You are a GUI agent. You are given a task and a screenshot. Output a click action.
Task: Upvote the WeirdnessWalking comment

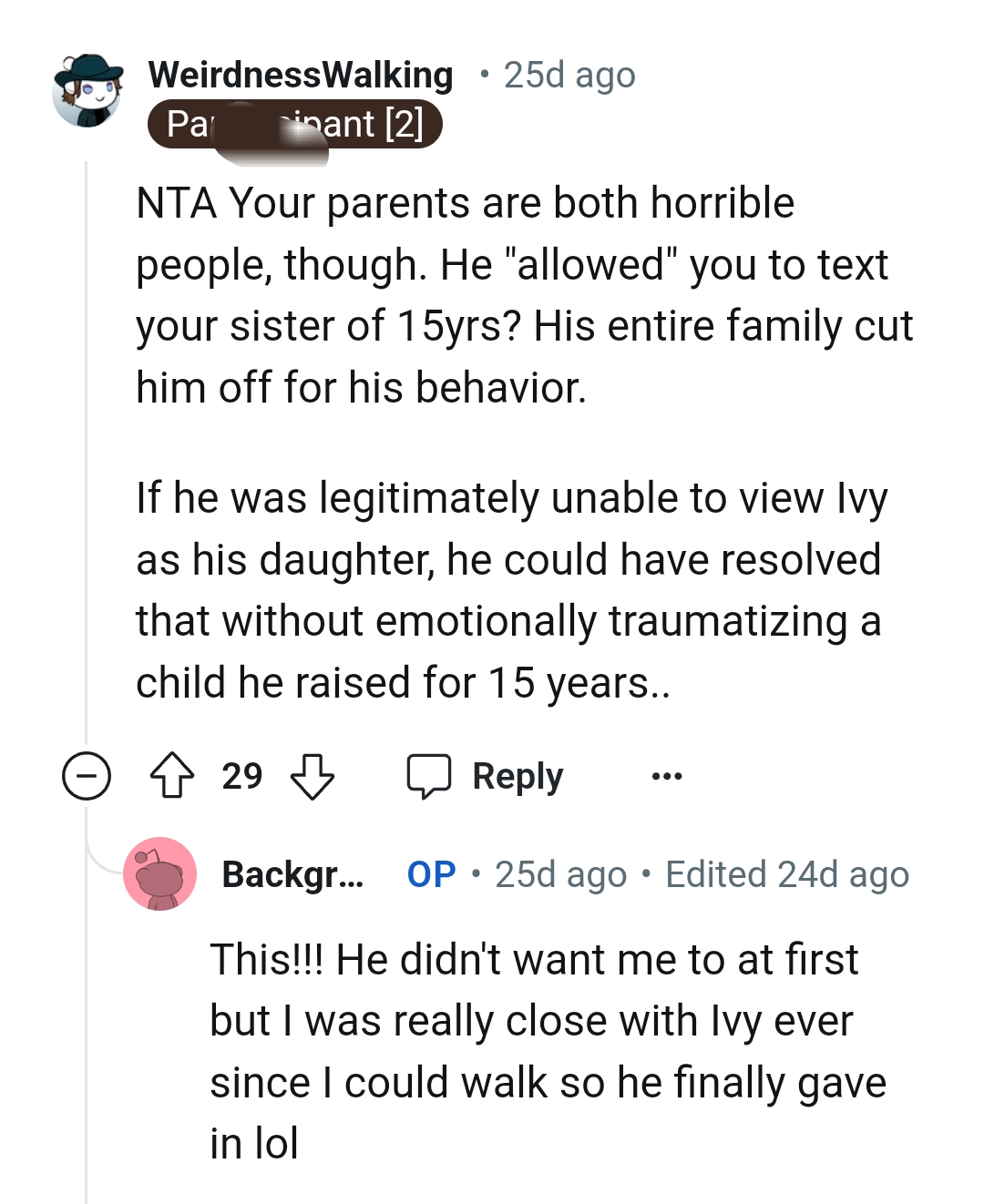pos(172,776)
